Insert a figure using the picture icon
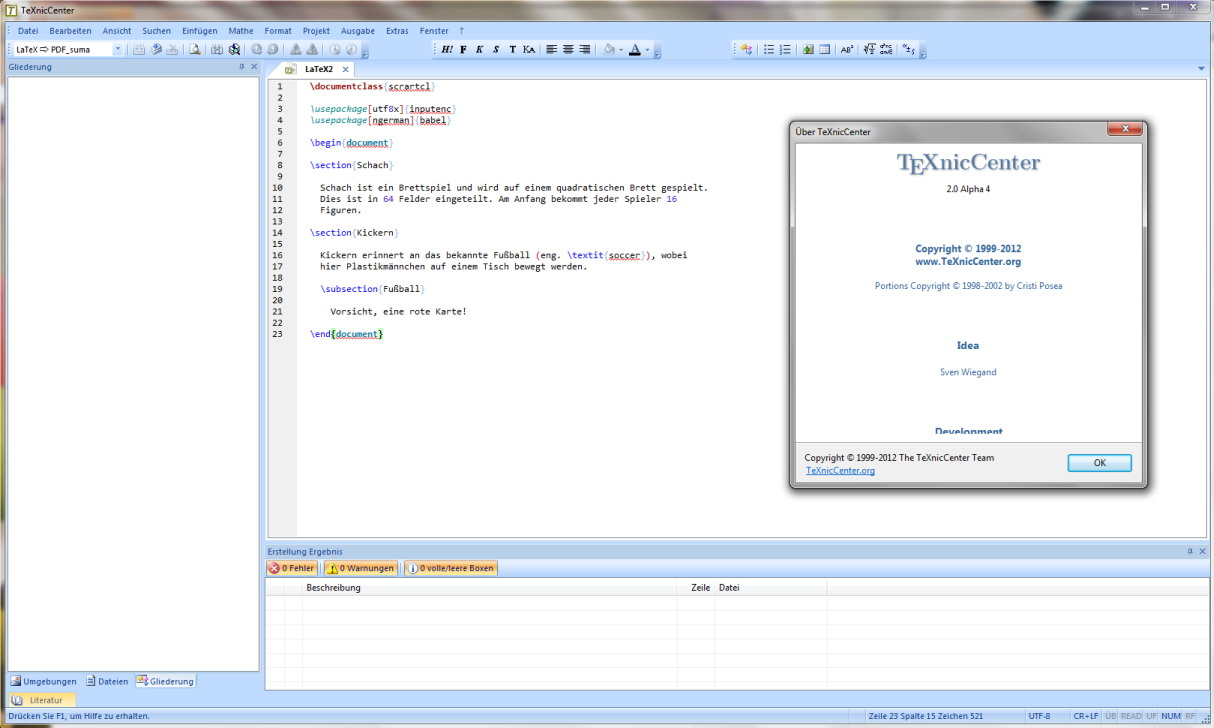The width and height of the screenshot is (1214, 728). (x=808, y=49)
